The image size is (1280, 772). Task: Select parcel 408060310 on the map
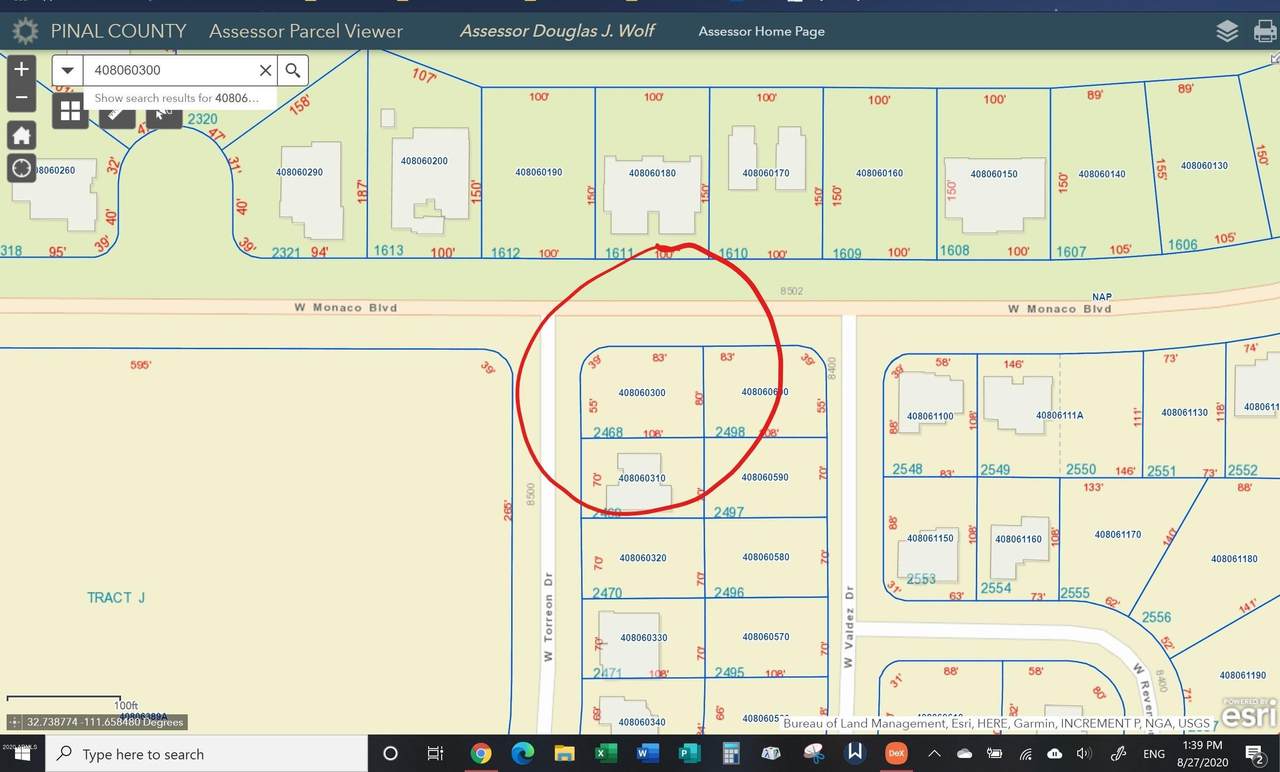tap(642, 478)
